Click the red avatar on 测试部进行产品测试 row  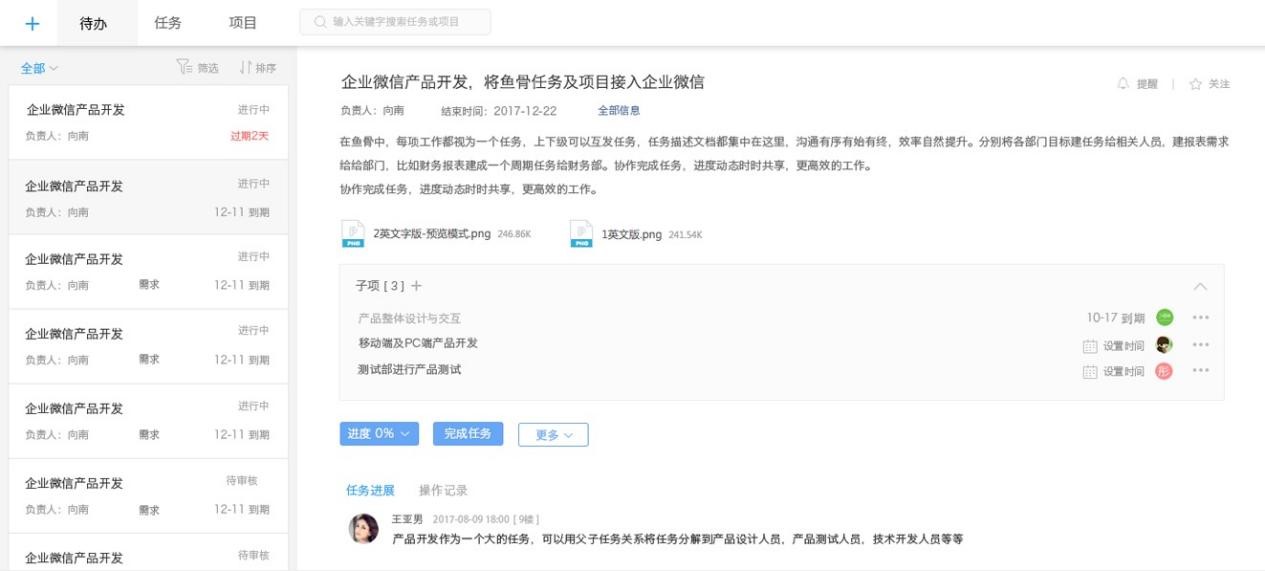(x=1164, y=371)
